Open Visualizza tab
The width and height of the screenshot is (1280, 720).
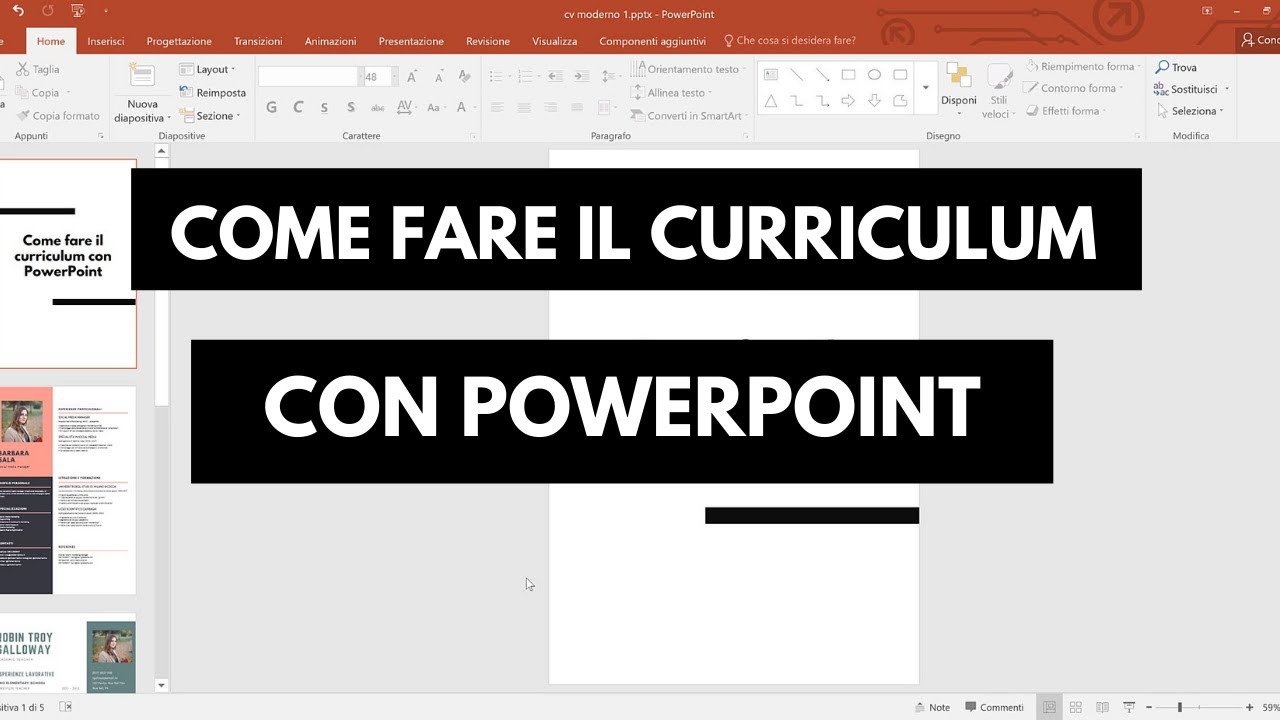pyautogui.click(x=554, y=41)
